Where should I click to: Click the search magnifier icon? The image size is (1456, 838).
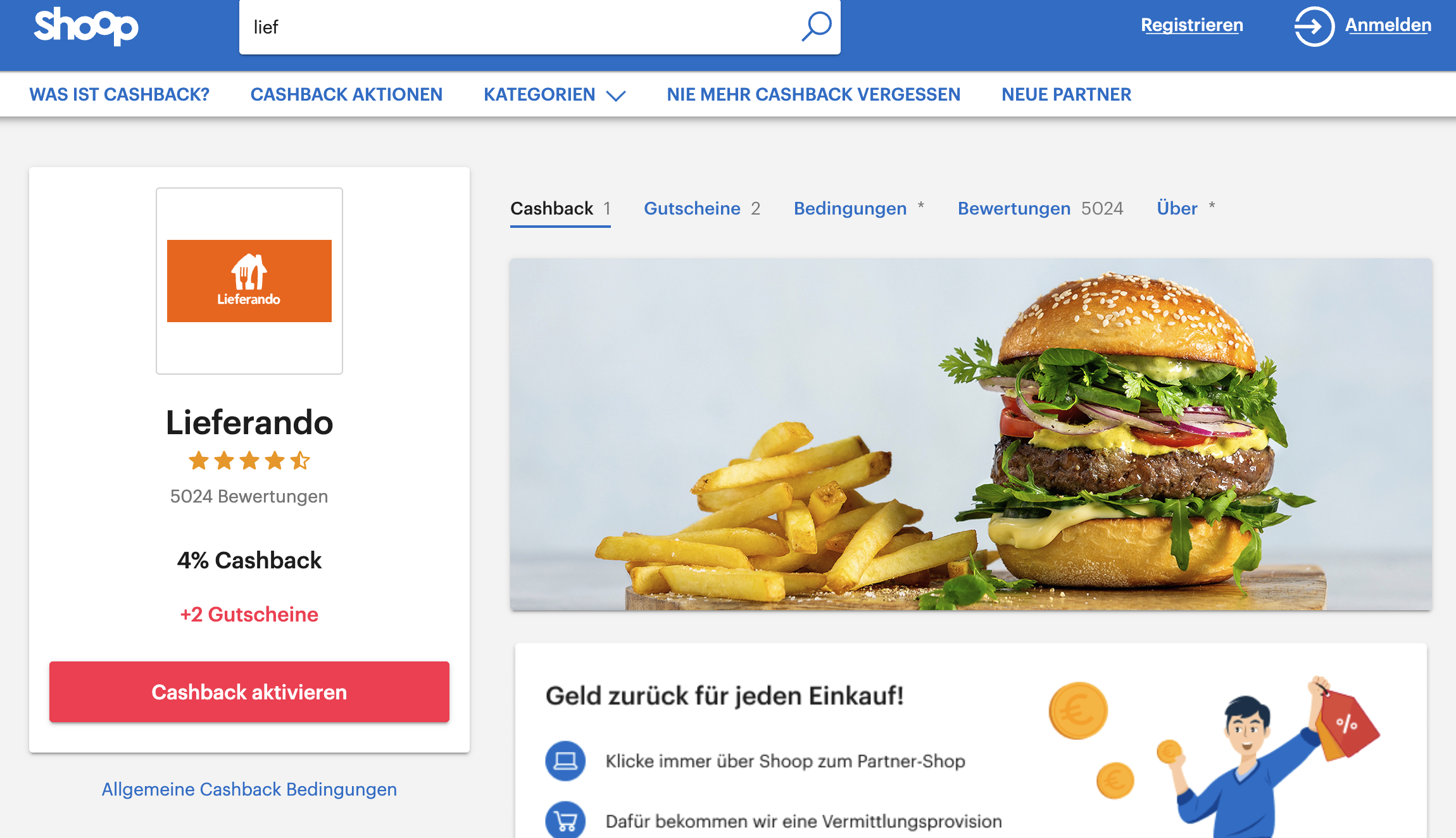[817, 27]
